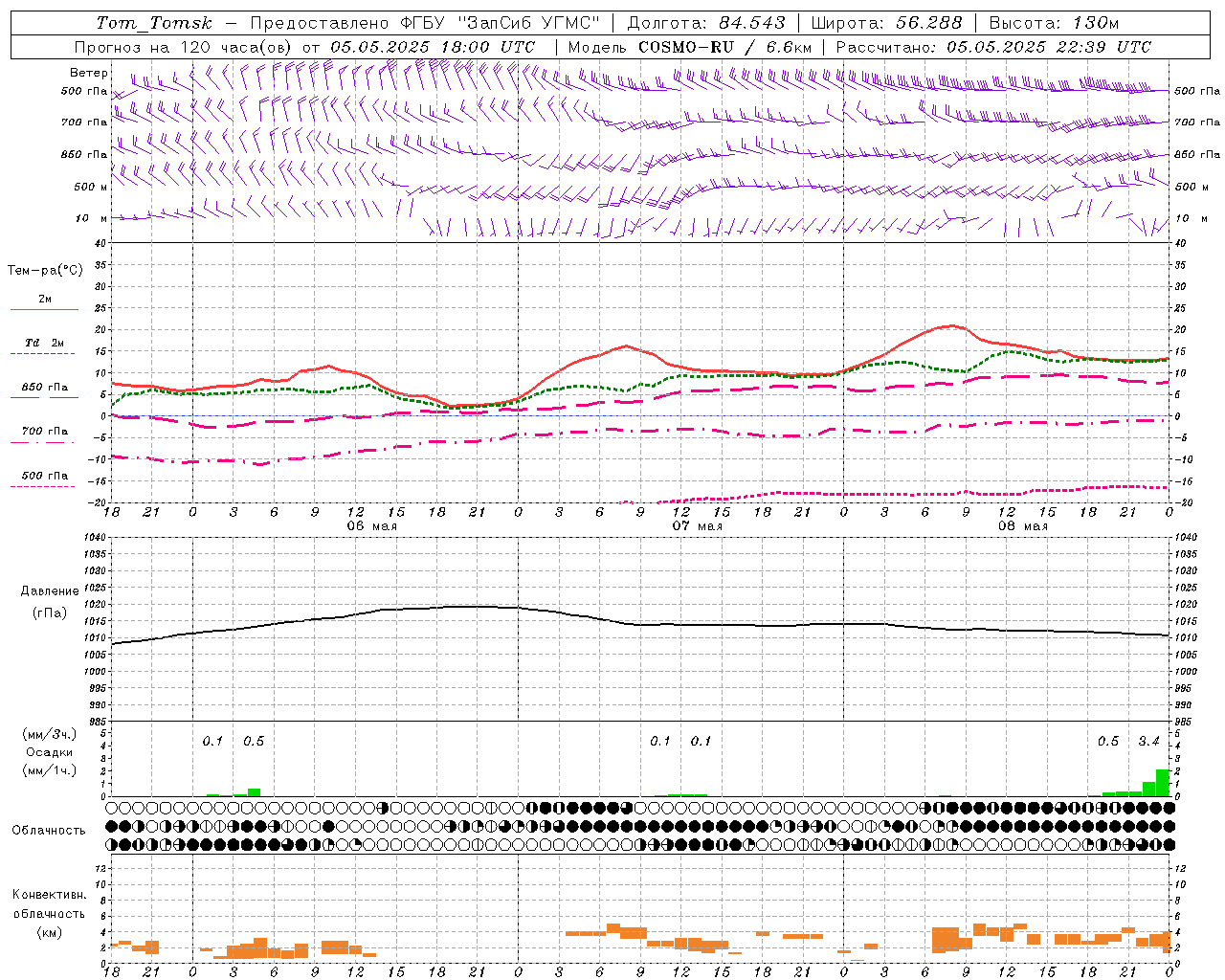Click the Td 2м dew point legend entry
This screenshot has width=1225, height=980.
[44, 343]
